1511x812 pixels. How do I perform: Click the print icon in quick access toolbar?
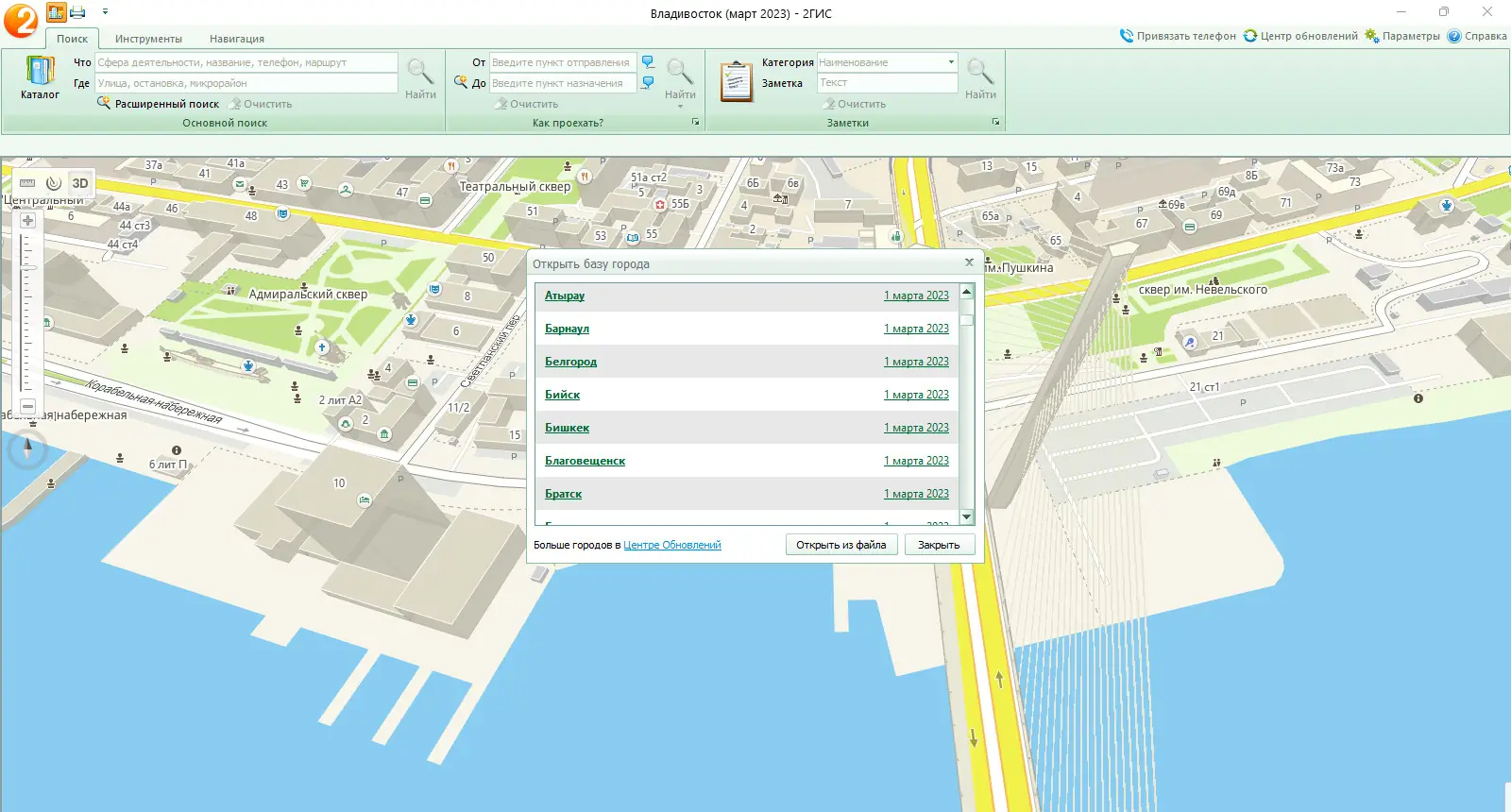[x=77, y=12]
